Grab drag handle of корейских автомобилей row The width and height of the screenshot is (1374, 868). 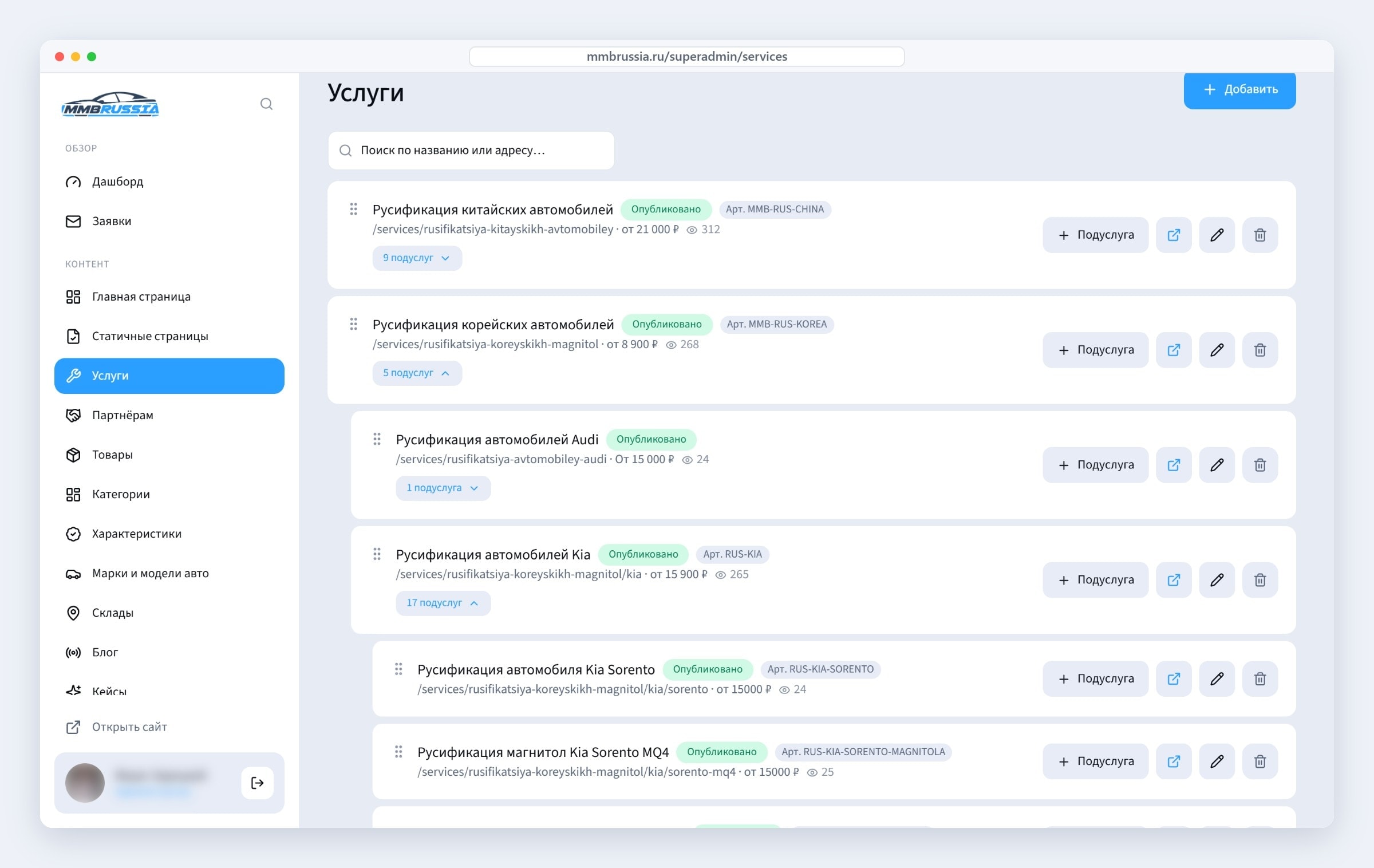[x=353, y=324]
